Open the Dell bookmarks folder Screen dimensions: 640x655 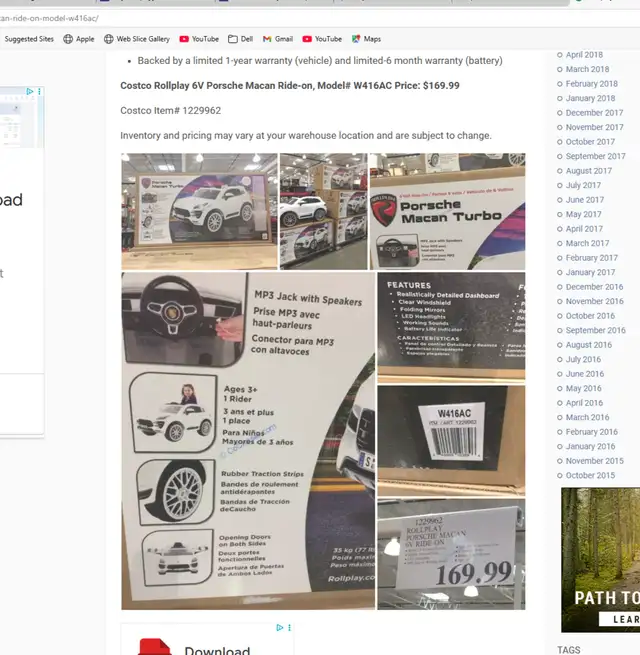[x=240, y=39]
